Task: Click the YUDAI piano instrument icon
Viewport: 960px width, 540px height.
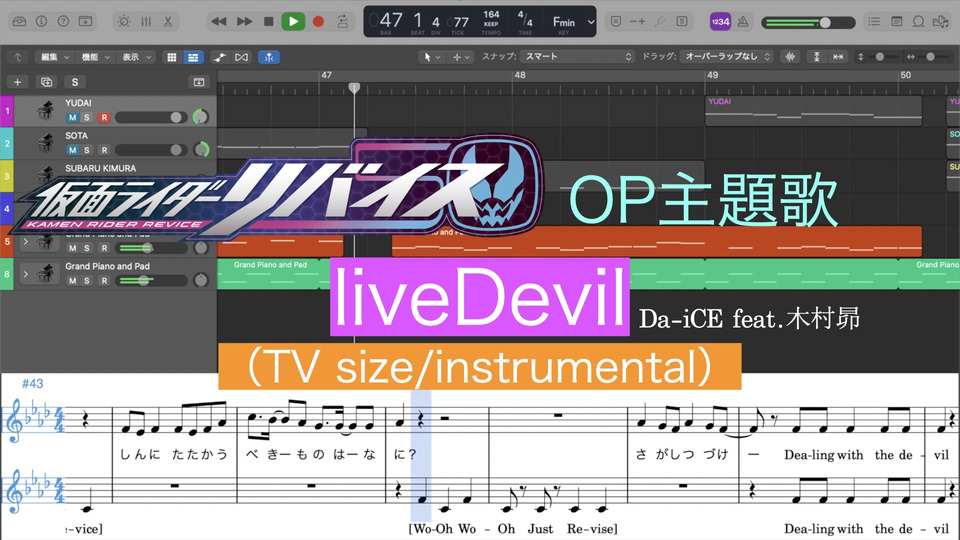Action: (45, 111)
